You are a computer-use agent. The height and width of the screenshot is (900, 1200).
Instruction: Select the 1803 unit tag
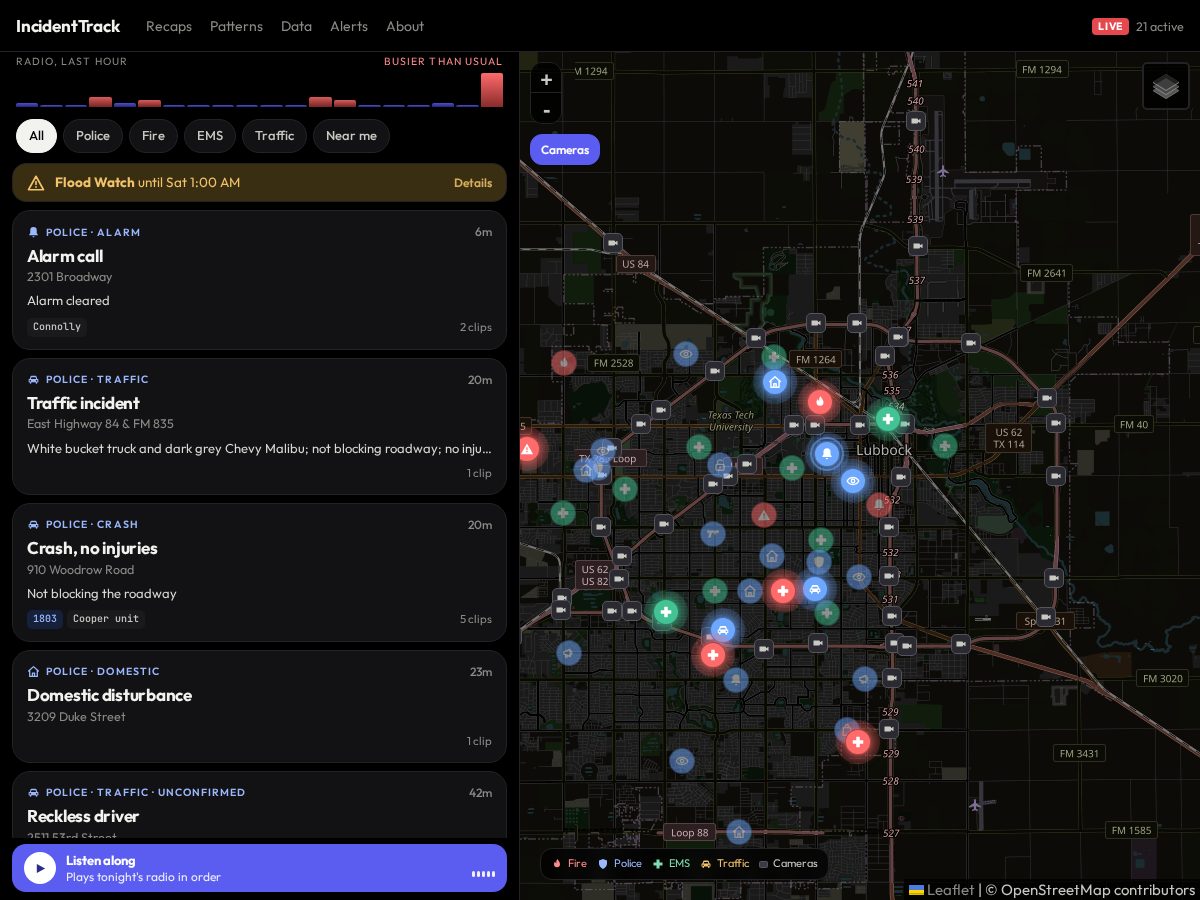(45, 619)
